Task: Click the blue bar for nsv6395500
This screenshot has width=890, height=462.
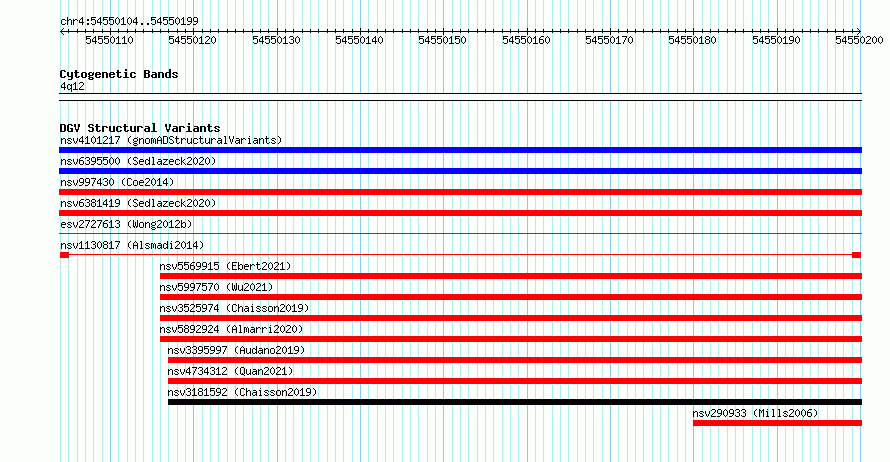Action: [x=460, y=171]
